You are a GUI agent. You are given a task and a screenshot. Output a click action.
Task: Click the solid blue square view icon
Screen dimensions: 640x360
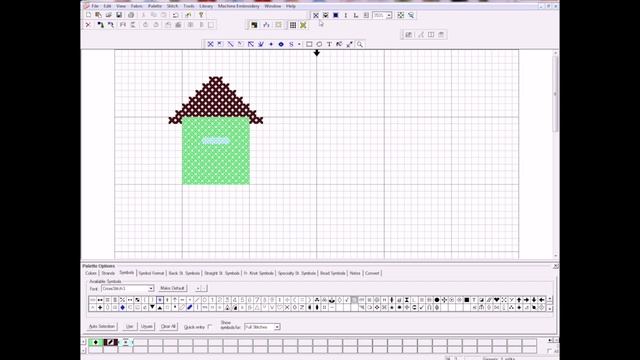(336, 15)
